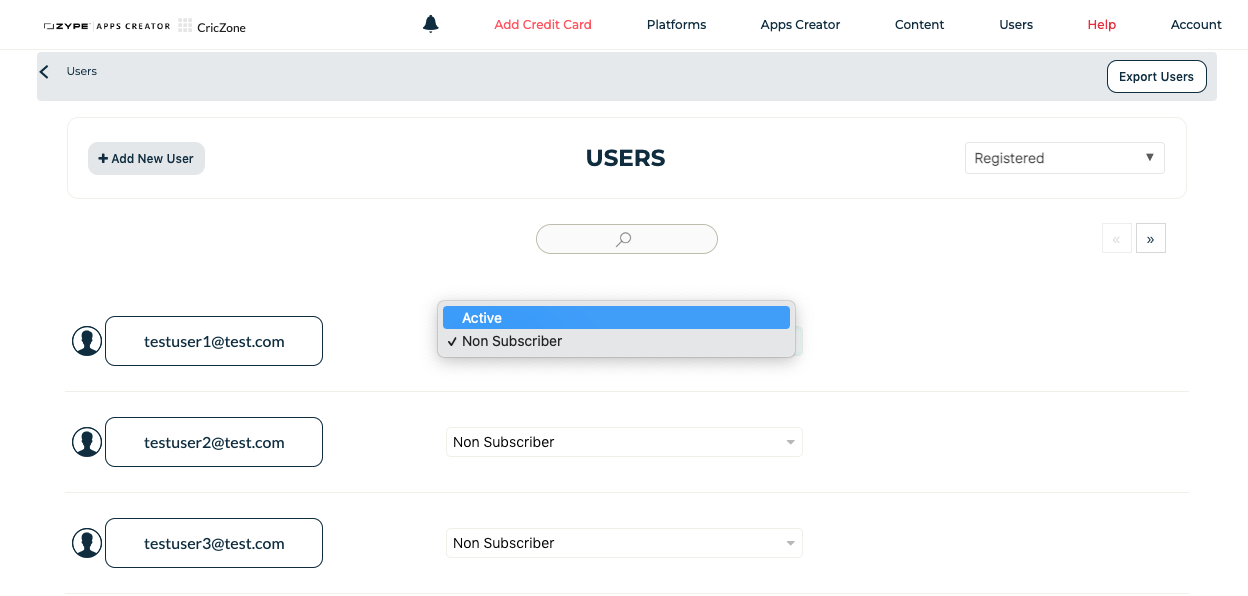The height and width of the screenshot is (596, 1248).
Task: Open the Users menu item
Action: [1016, 24]
